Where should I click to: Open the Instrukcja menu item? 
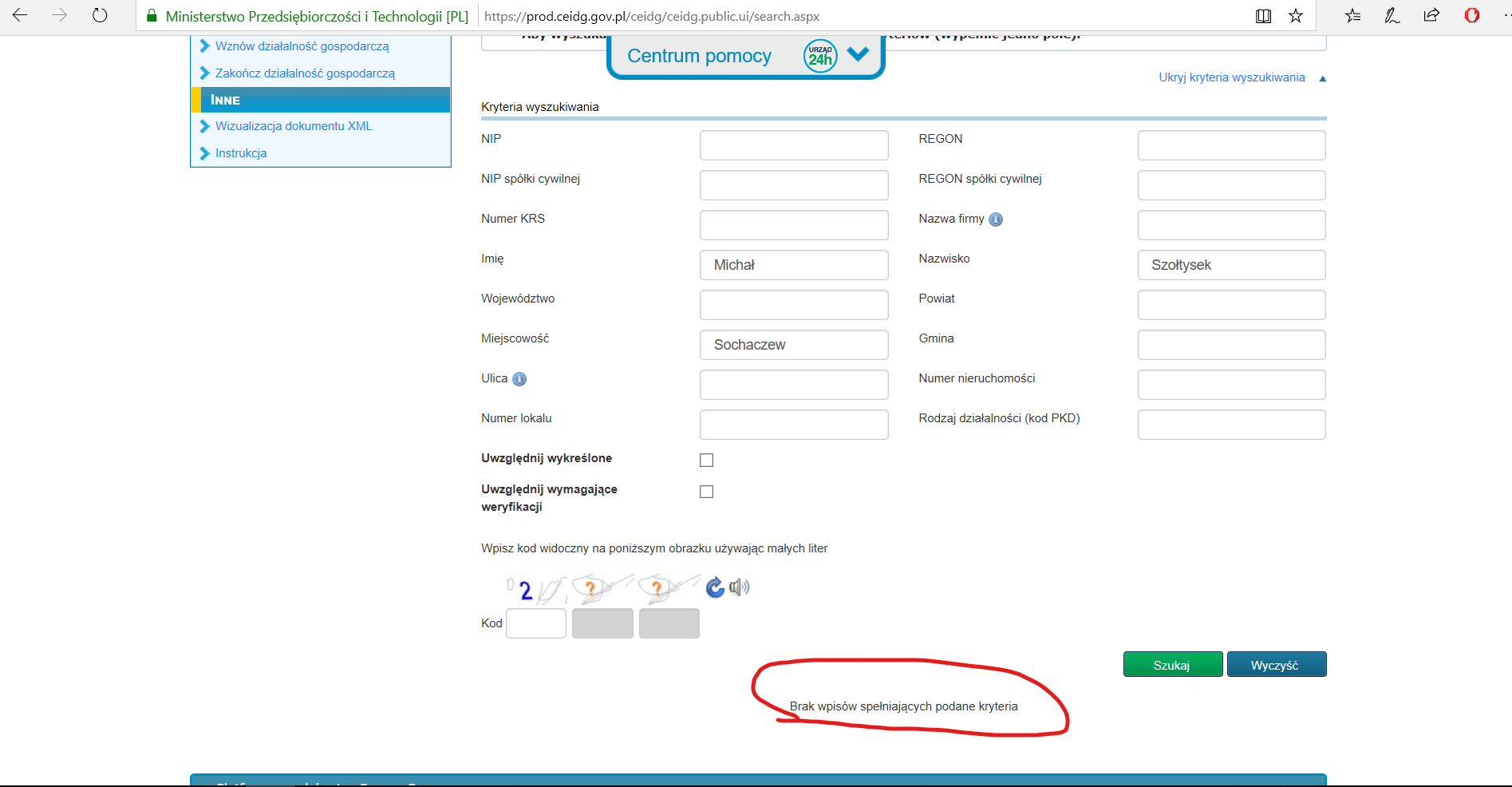click(x=240, y=153)
